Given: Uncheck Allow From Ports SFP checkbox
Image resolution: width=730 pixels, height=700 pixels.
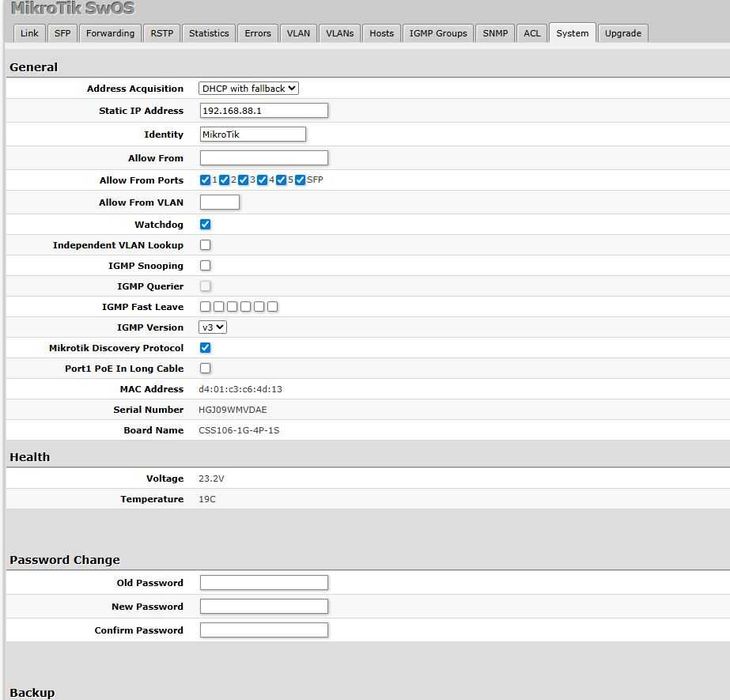Looking at the screenshot, I should (300, 180).
